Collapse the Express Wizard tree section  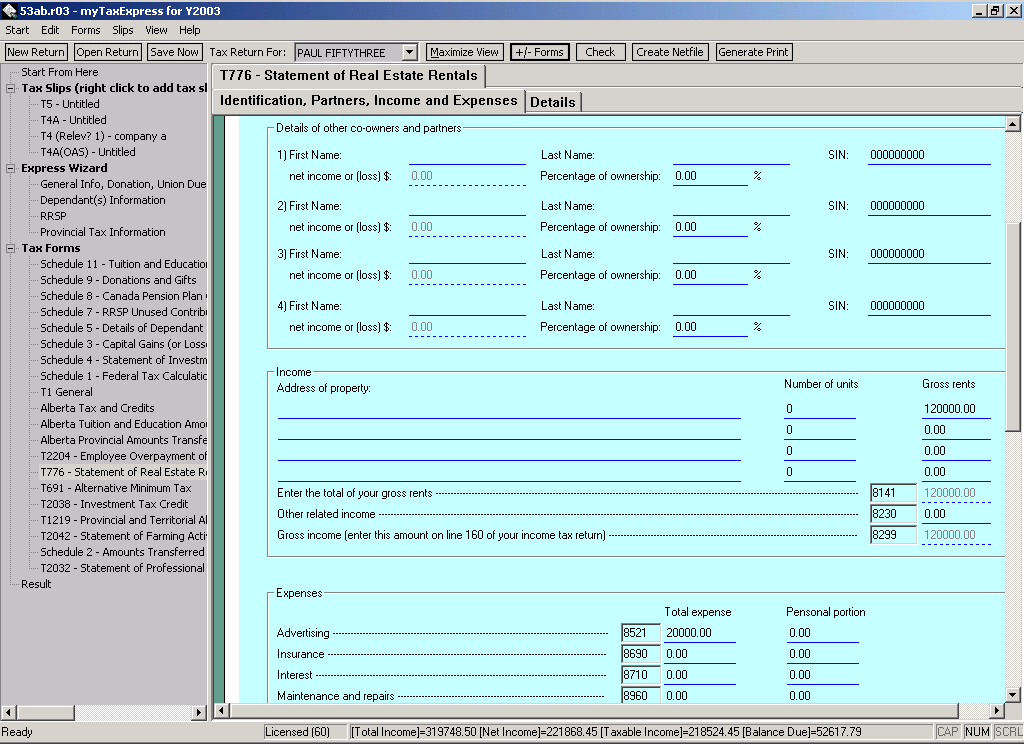pos(11,168)
